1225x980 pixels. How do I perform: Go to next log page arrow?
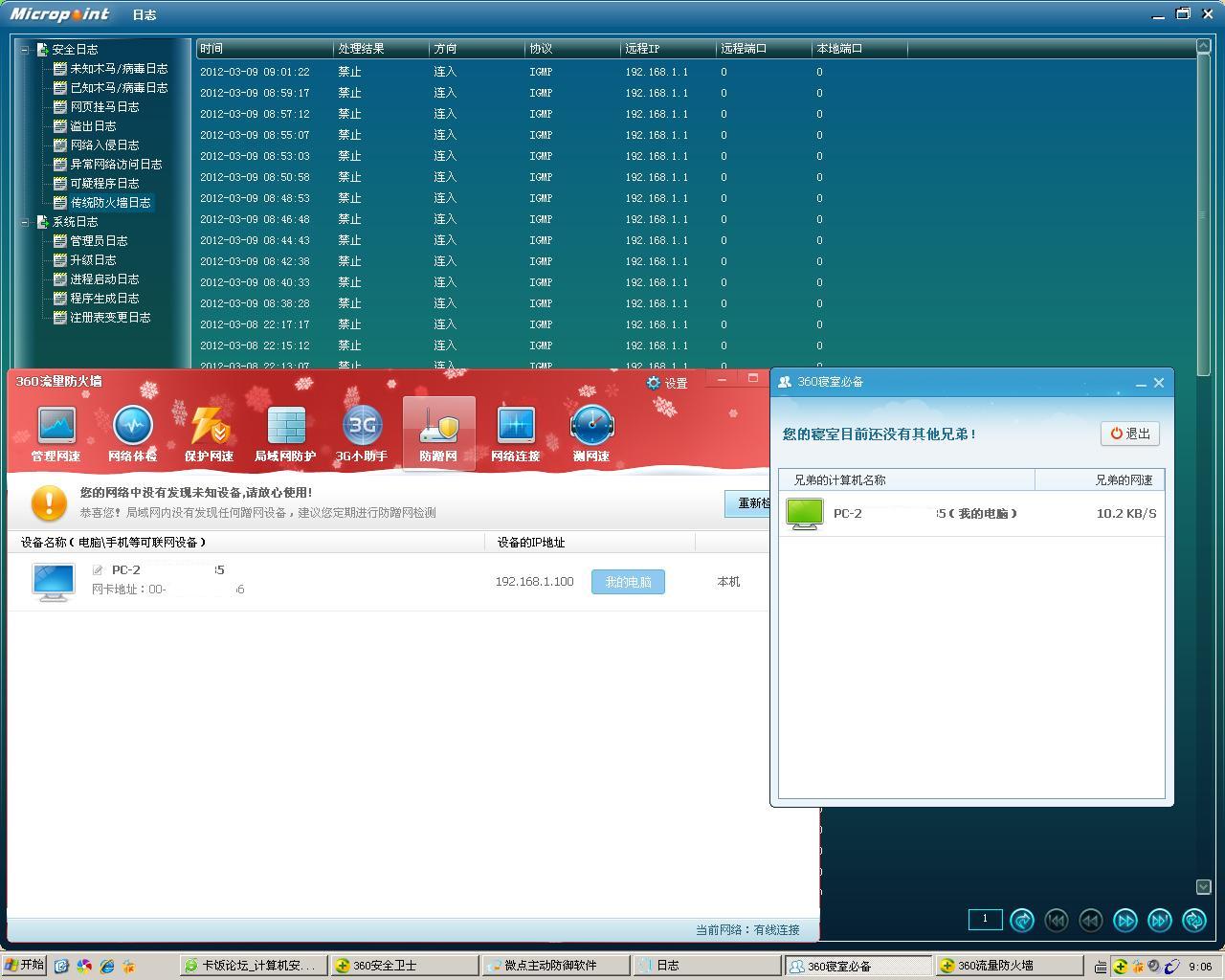[1125, 921]
